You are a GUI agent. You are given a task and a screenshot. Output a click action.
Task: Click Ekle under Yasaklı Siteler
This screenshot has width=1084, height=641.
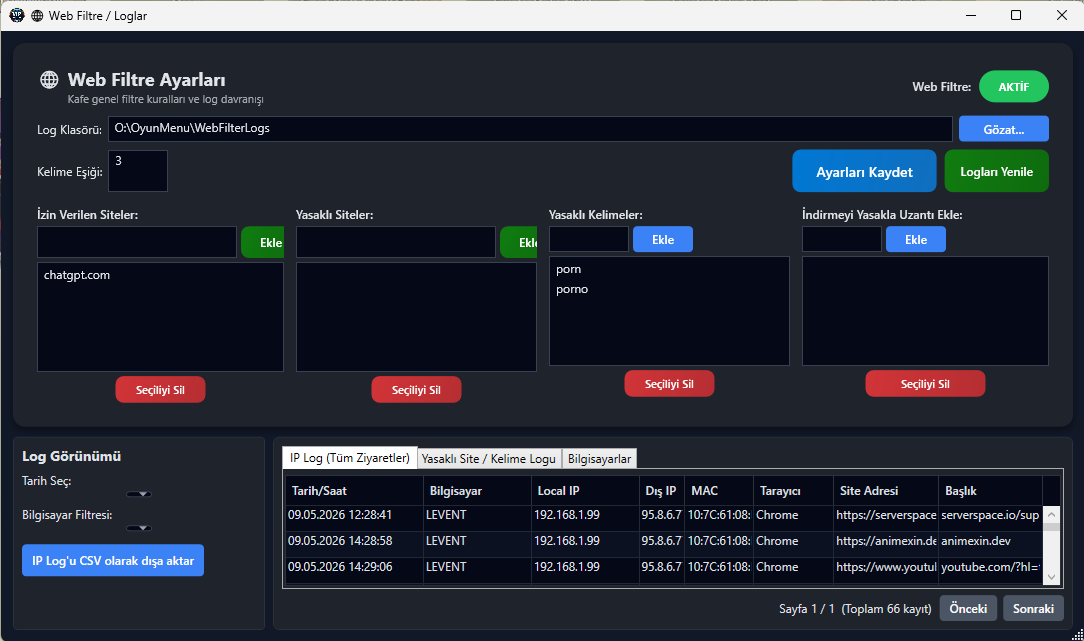518,242
